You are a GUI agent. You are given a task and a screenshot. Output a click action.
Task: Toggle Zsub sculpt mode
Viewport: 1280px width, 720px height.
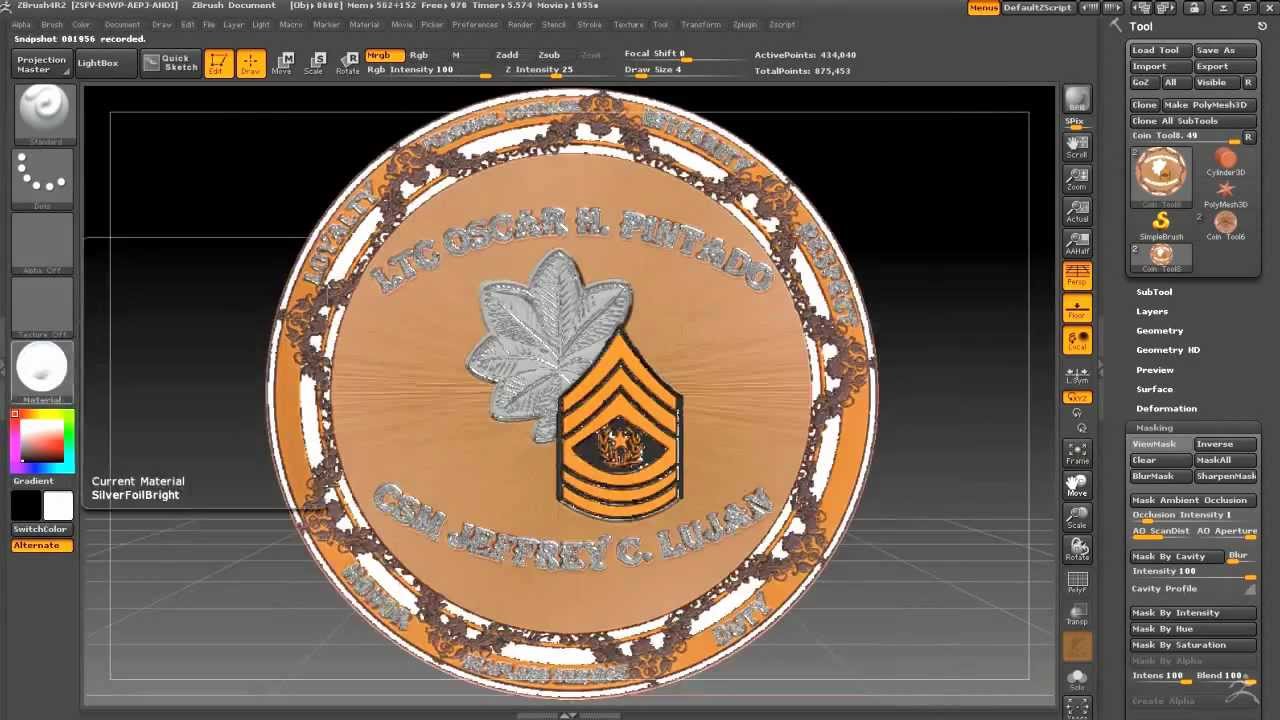tap(549, 55)
